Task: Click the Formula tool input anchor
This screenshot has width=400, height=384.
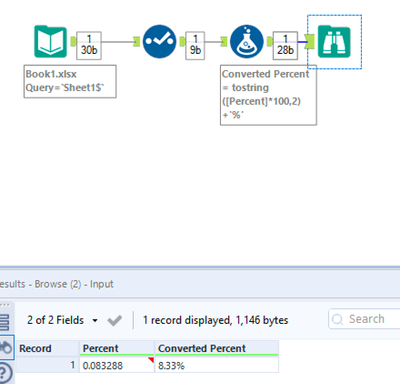Action: coord(224,42)
